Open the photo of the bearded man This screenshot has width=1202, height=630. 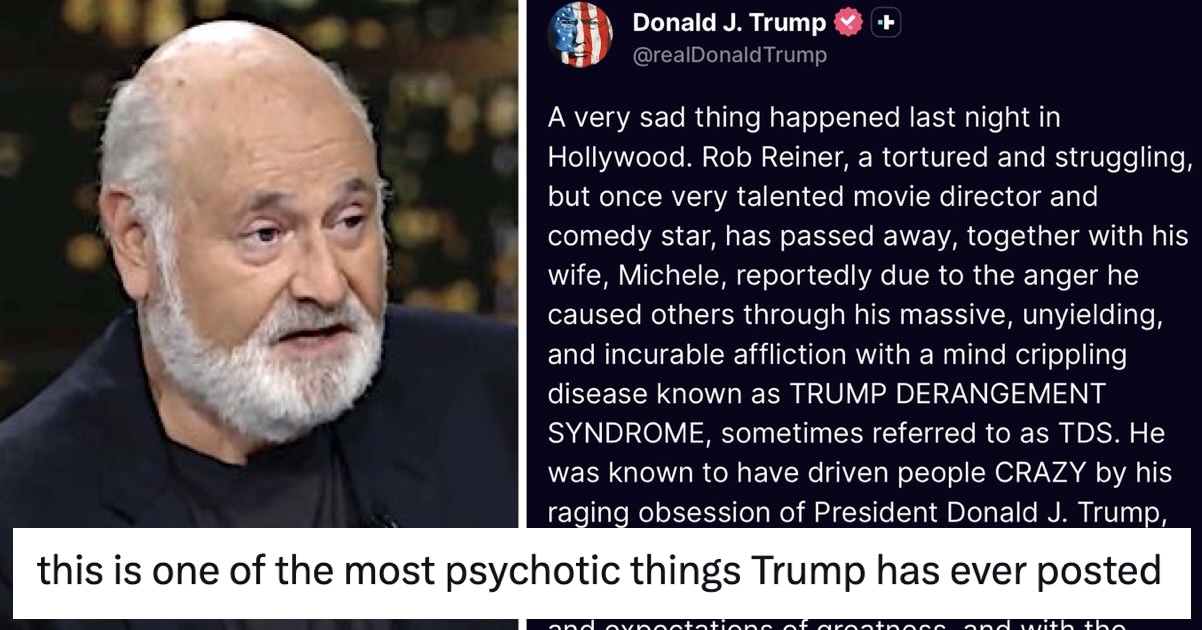(259, 265)
